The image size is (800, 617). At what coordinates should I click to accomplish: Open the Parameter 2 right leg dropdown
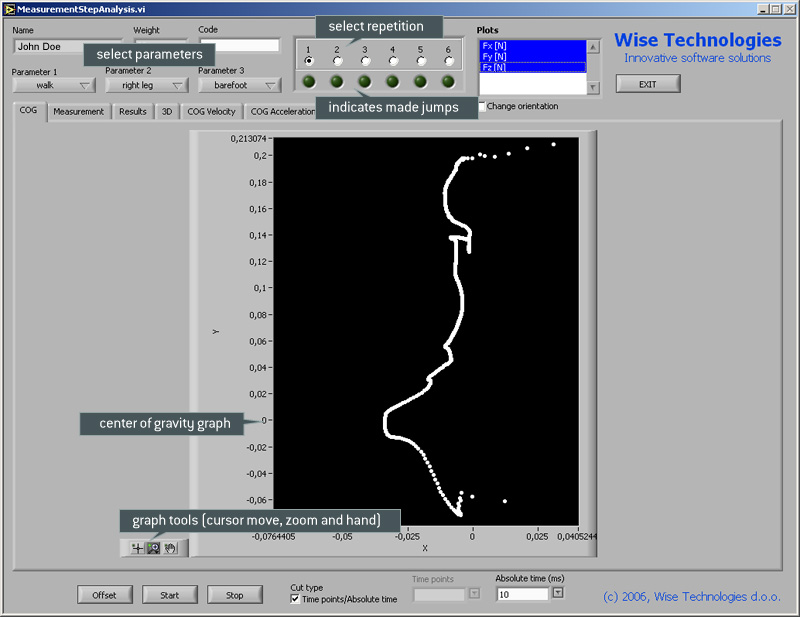coord(147,85)
